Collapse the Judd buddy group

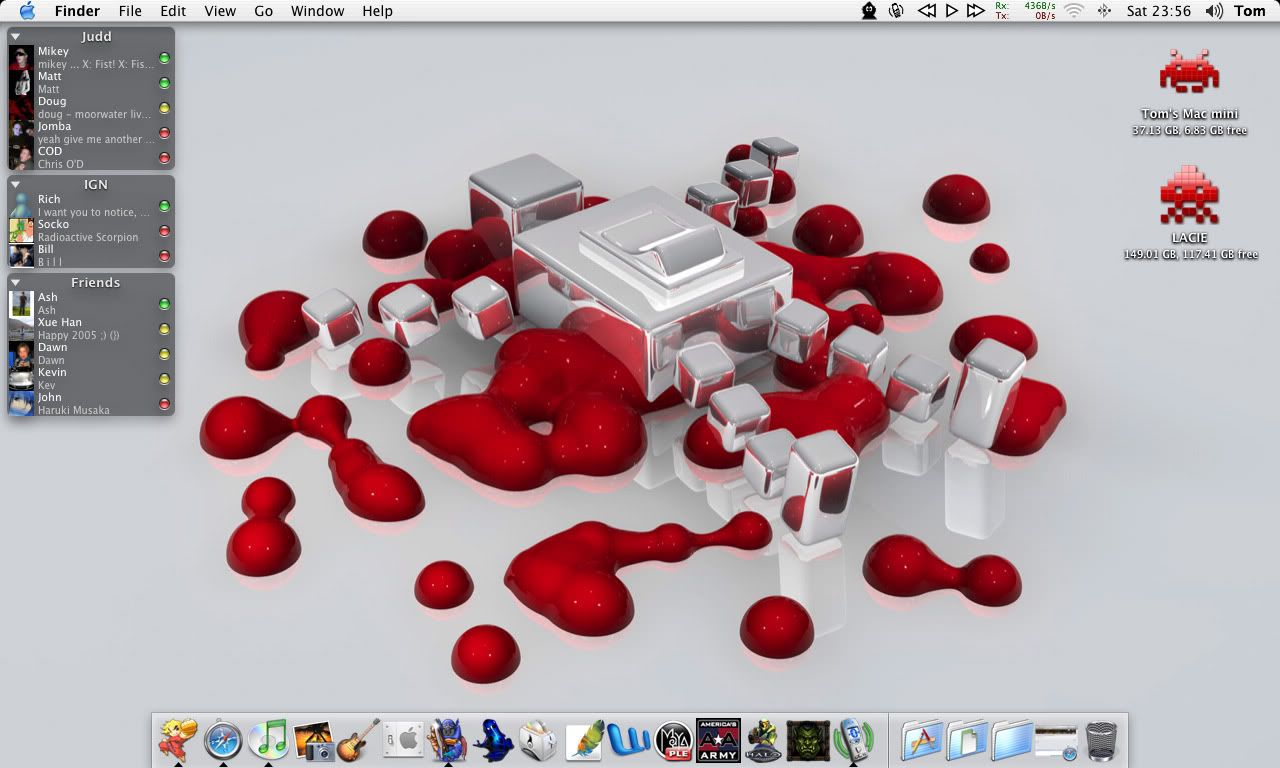[x=16, y=37]
